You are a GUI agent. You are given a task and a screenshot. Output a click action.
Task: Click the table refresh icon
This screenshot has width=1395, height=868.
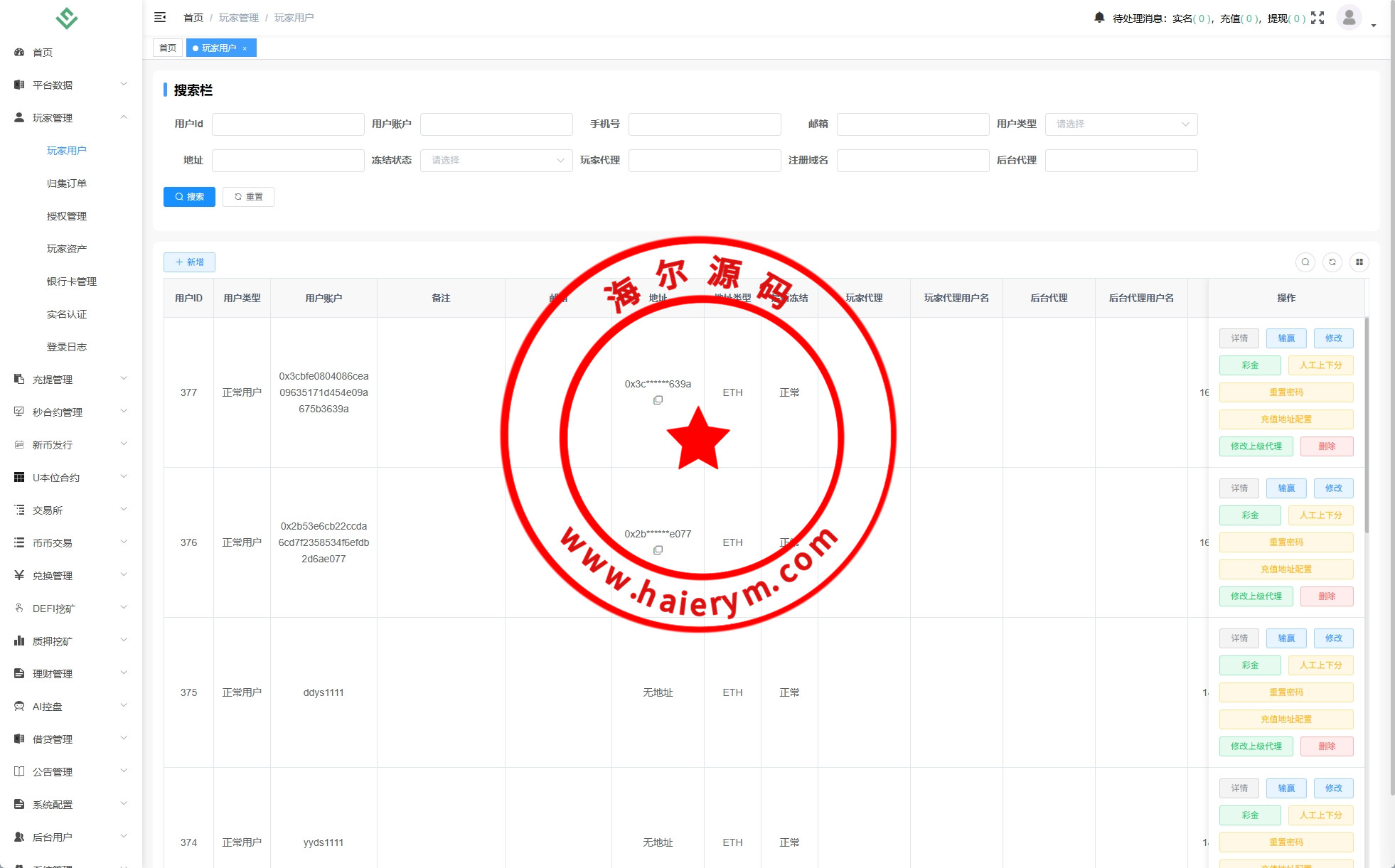[1332, 262]
